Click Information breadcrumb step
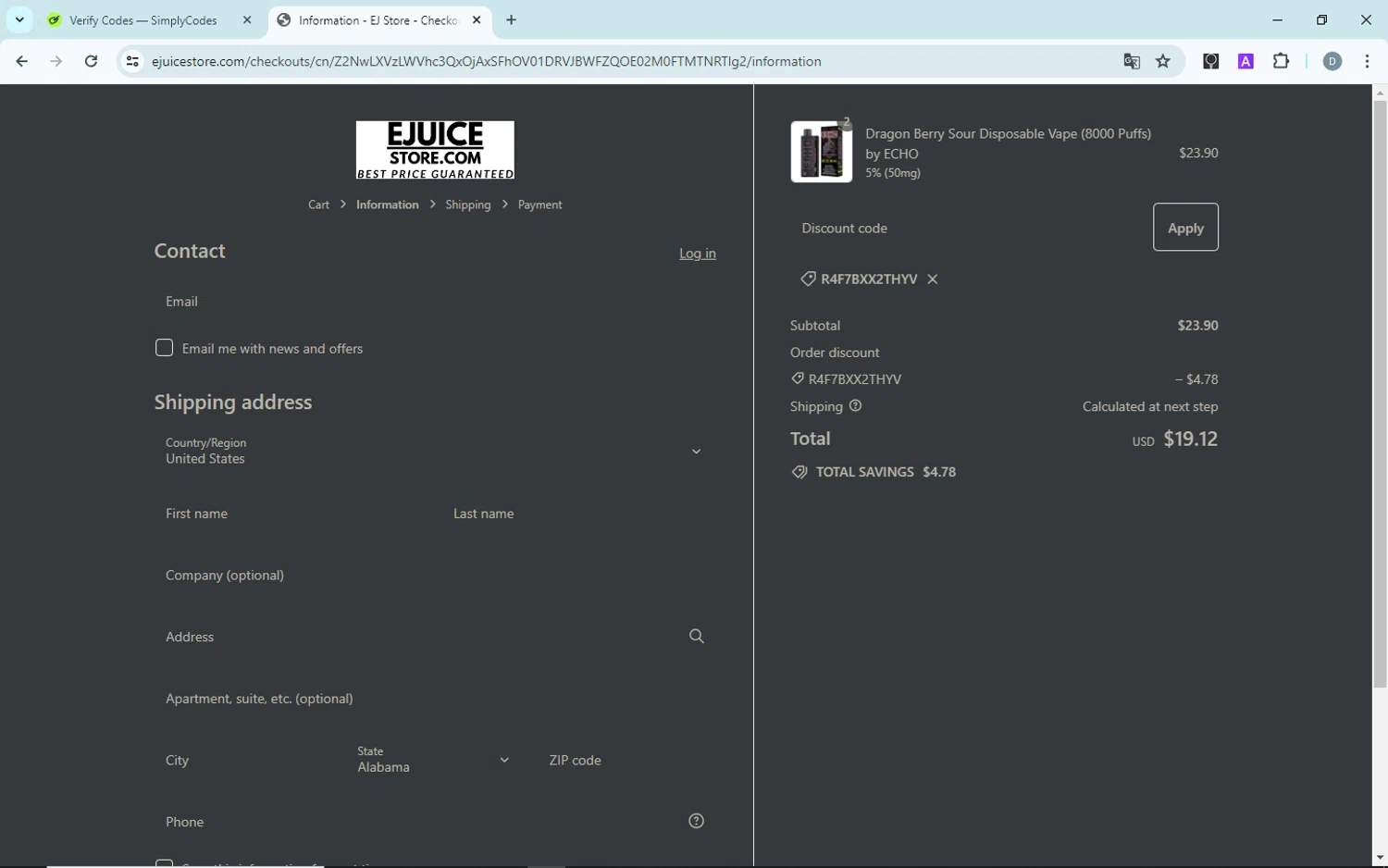This screenshot has width=1388, height=868. coord(387,205)
